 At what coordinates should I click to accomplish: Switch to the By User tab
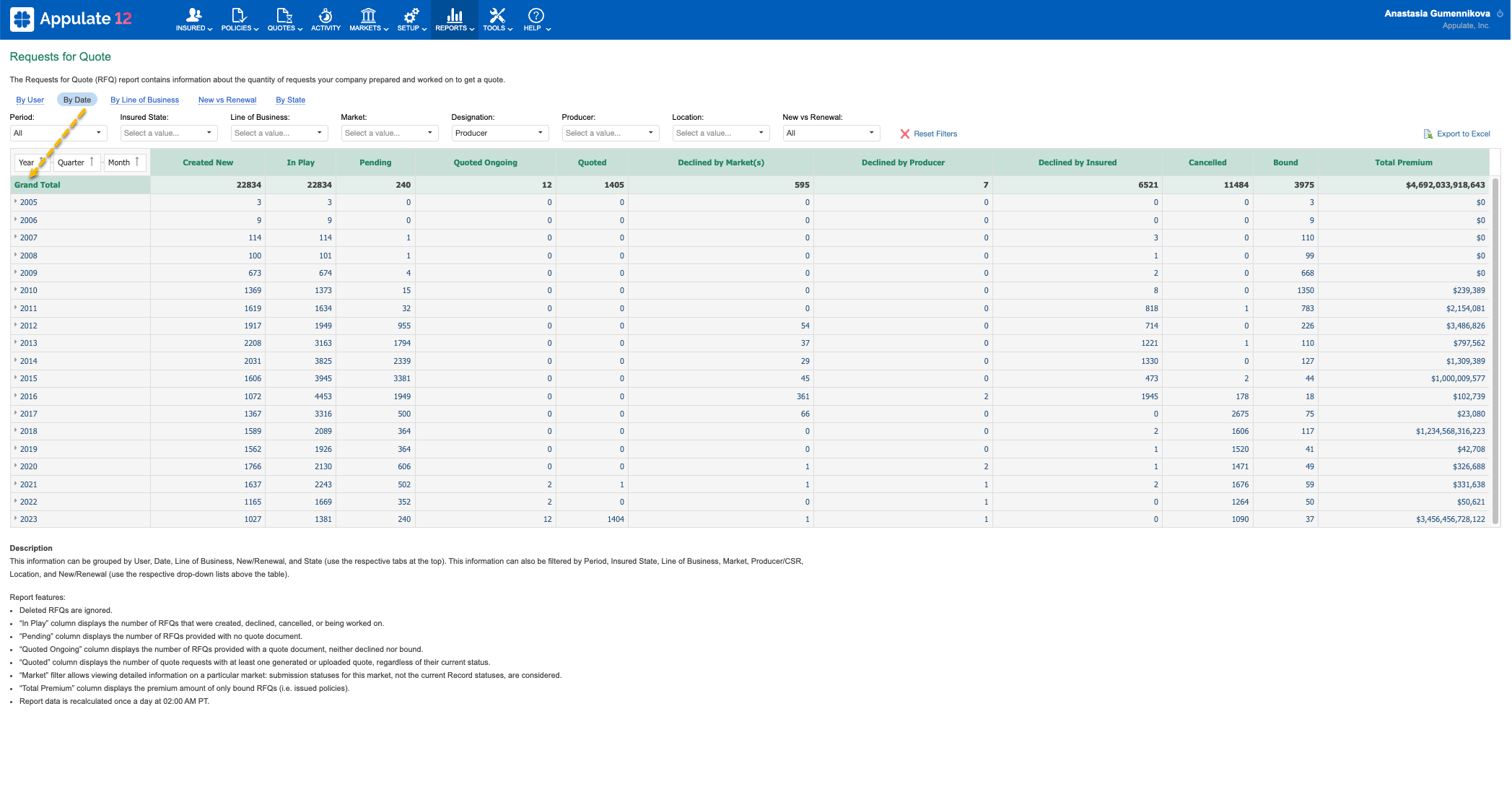30,100
